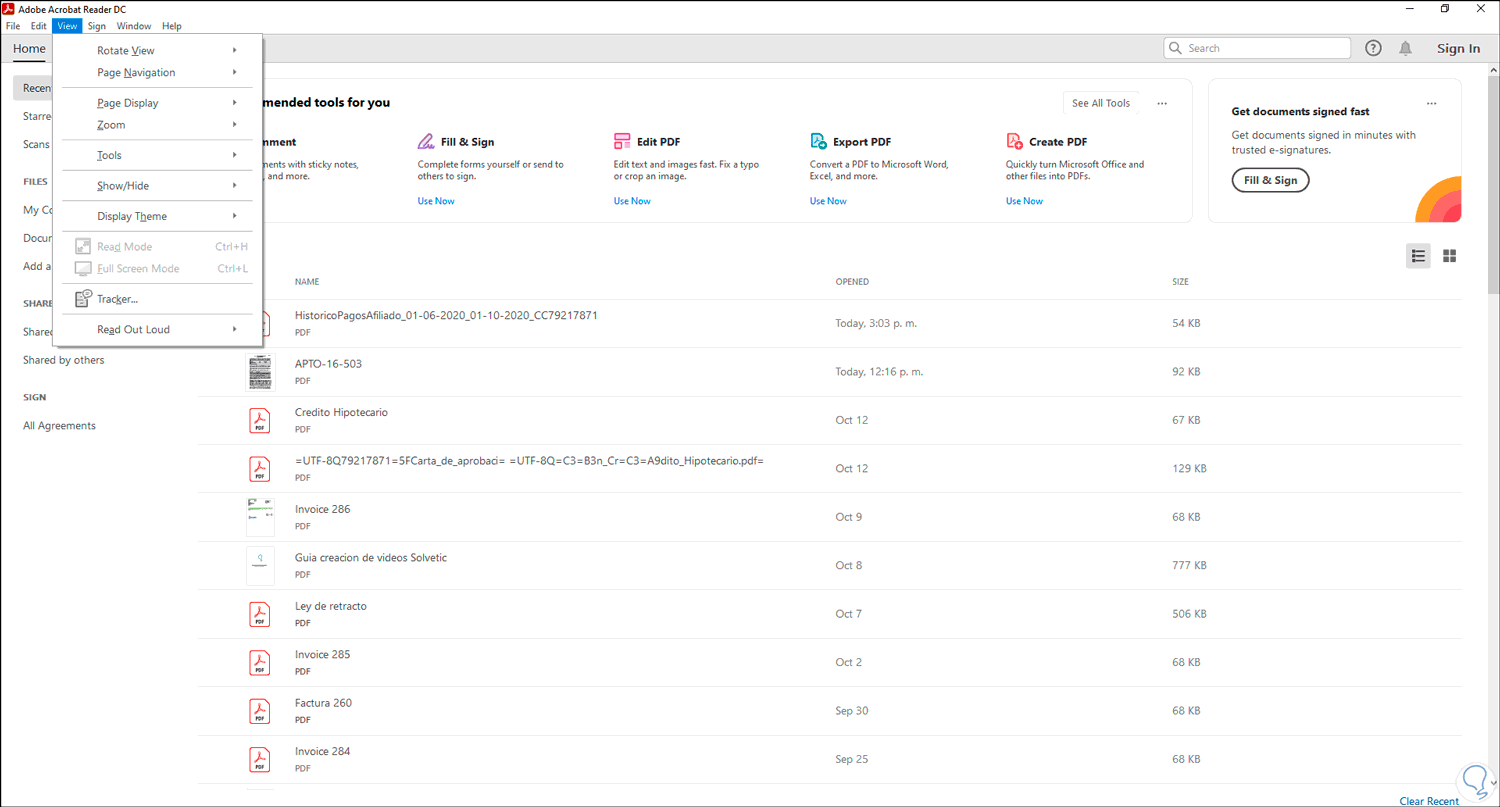Switch to list view layout icon
1500x807 pixels.
[x=1418, y=256]
